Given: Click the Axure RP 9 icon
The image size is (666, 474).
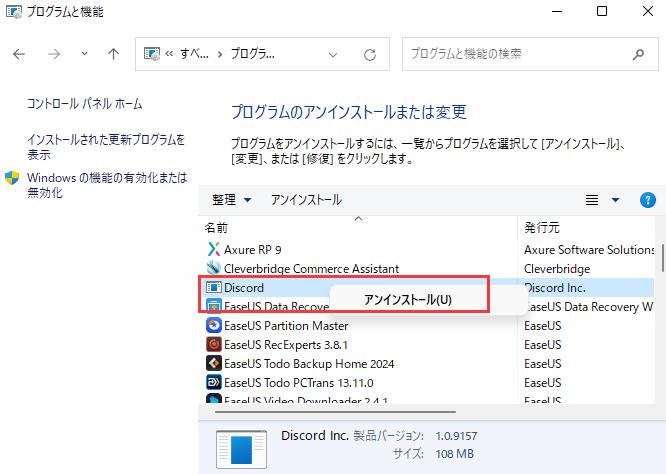Looking at the screenshot, I should 214,249.
